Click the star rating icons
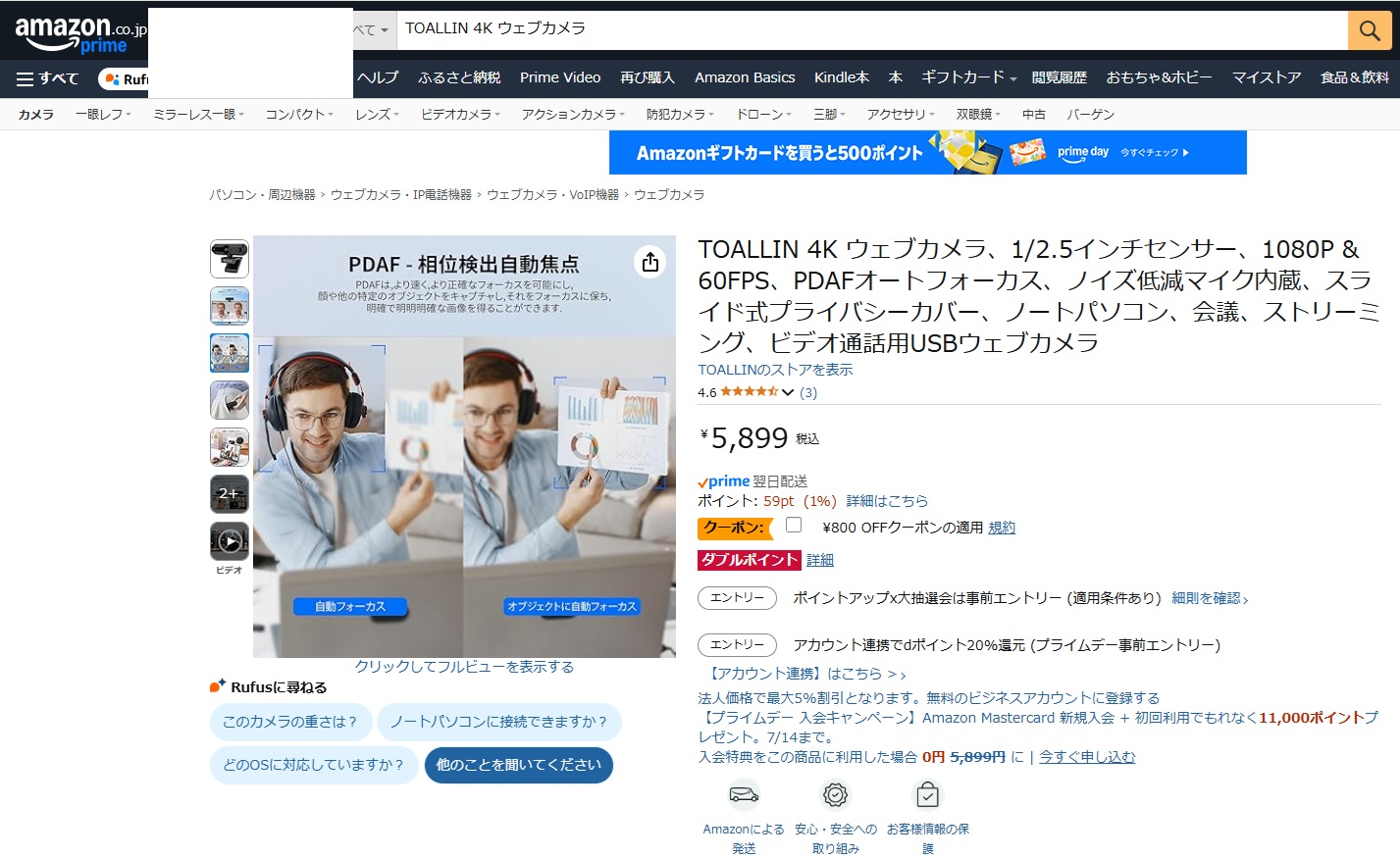 [x=750, y=392]
